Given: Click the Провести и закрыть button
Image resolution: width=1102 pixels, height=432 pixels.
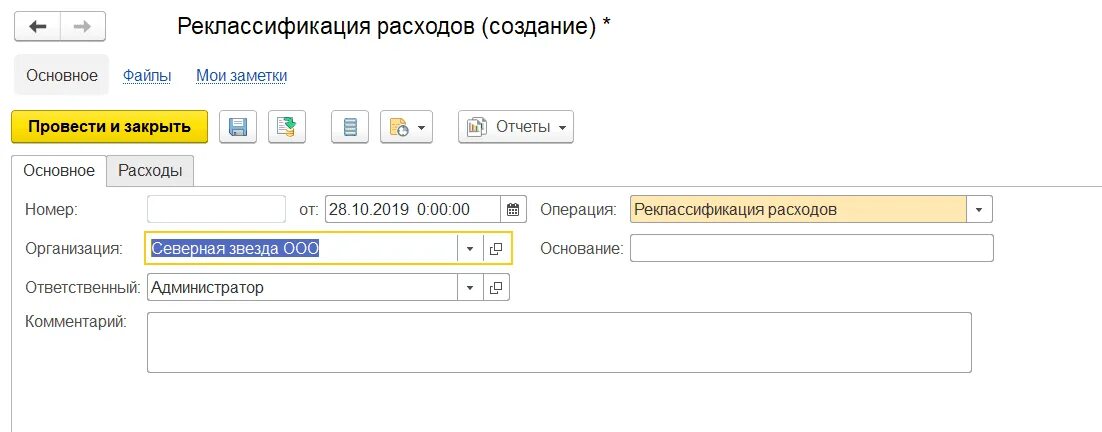Looking at the screenshot, I should [x=110, y=127].
